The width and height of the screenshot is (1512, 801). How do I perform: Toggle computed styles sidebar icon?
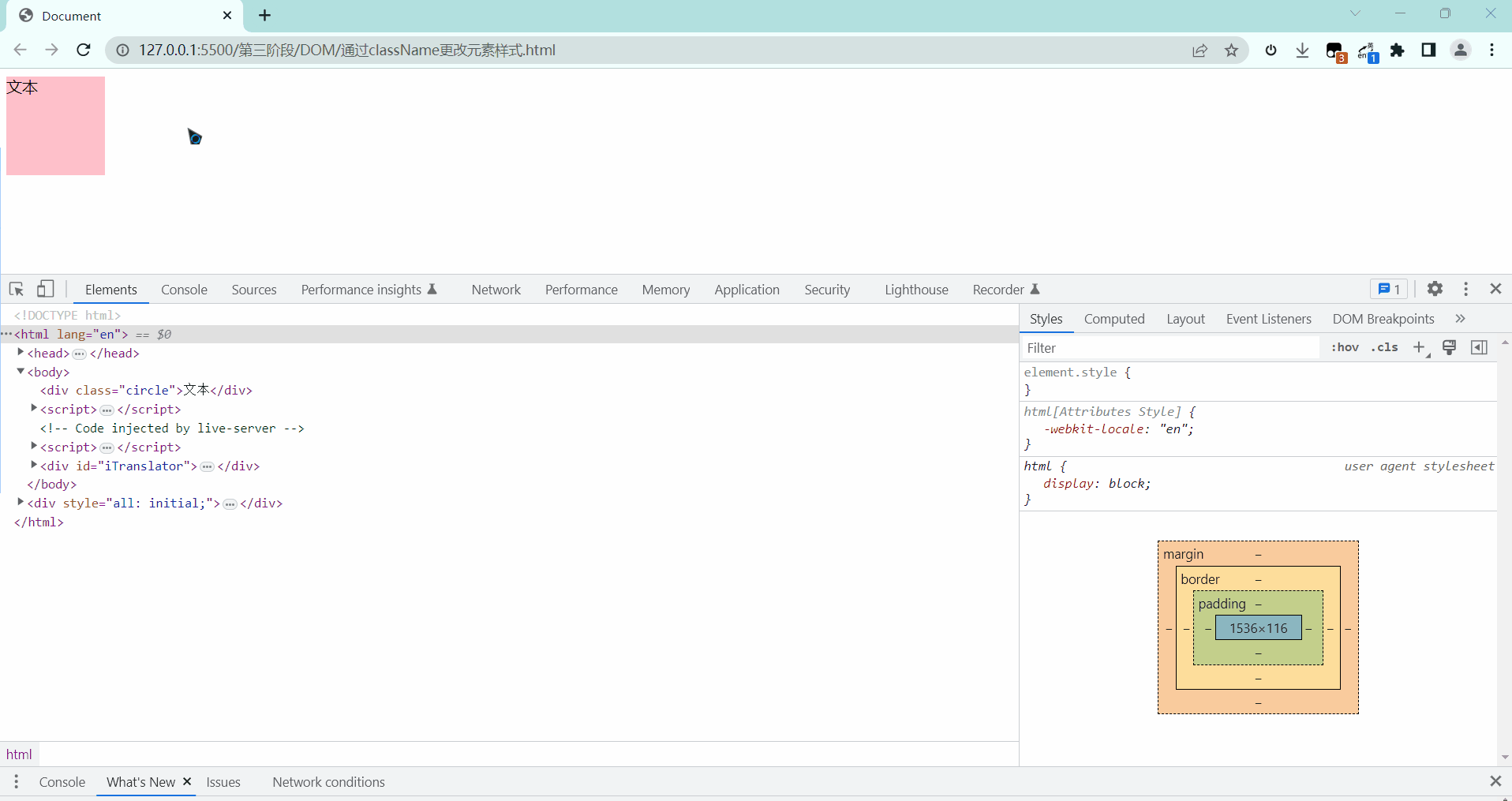coord(1479,347)
